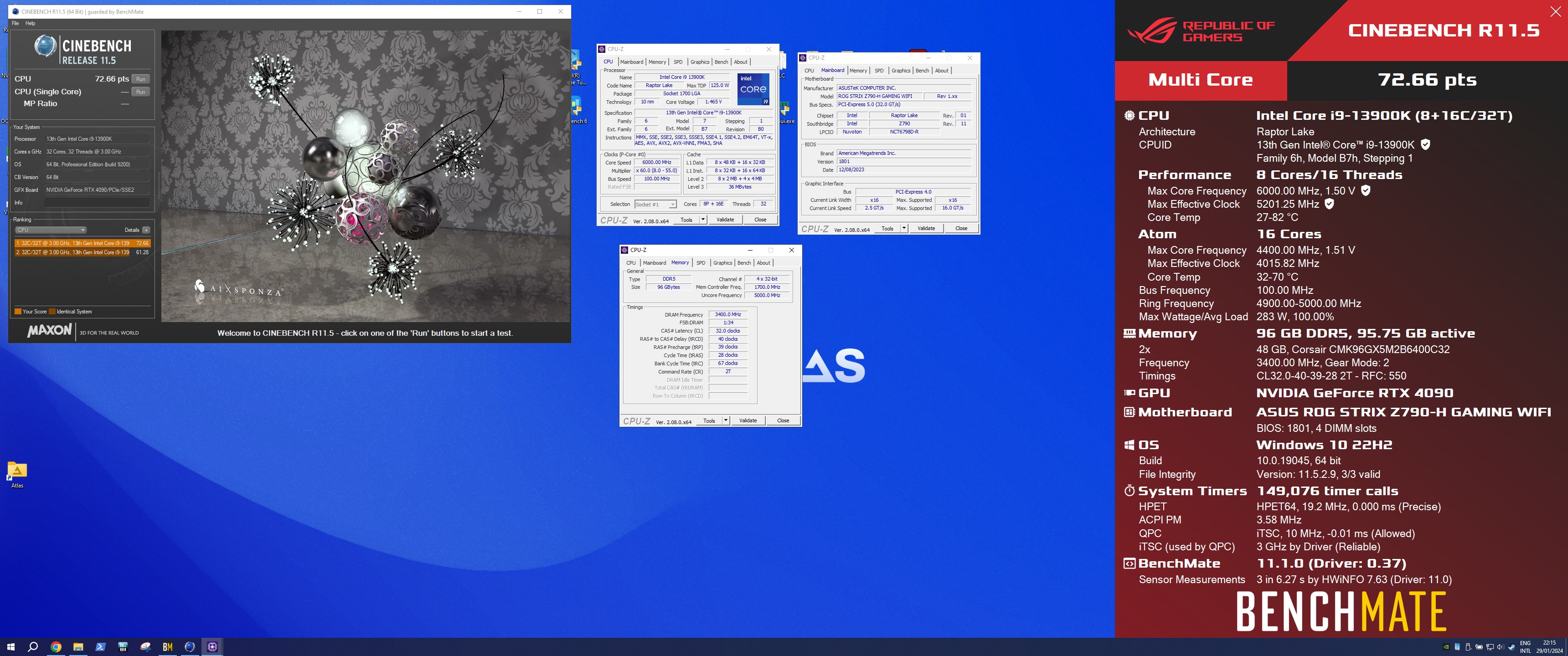Open the clock showing 22:15
The width and height of the screenshot is (1568, 656).
click(x=1549, y=647)
